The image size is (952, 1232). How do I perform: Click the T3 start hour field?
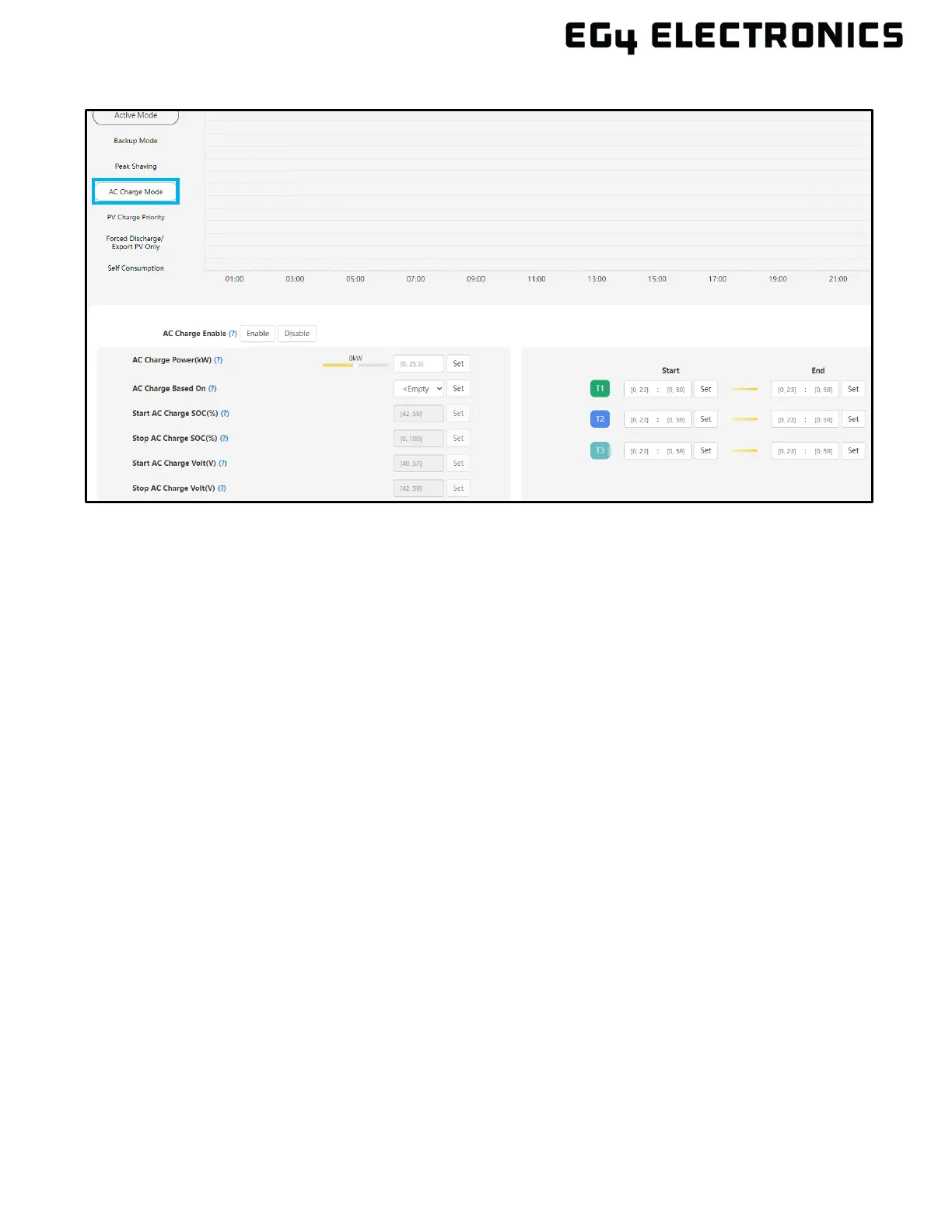pyautogui.click(x=639, y=451)
